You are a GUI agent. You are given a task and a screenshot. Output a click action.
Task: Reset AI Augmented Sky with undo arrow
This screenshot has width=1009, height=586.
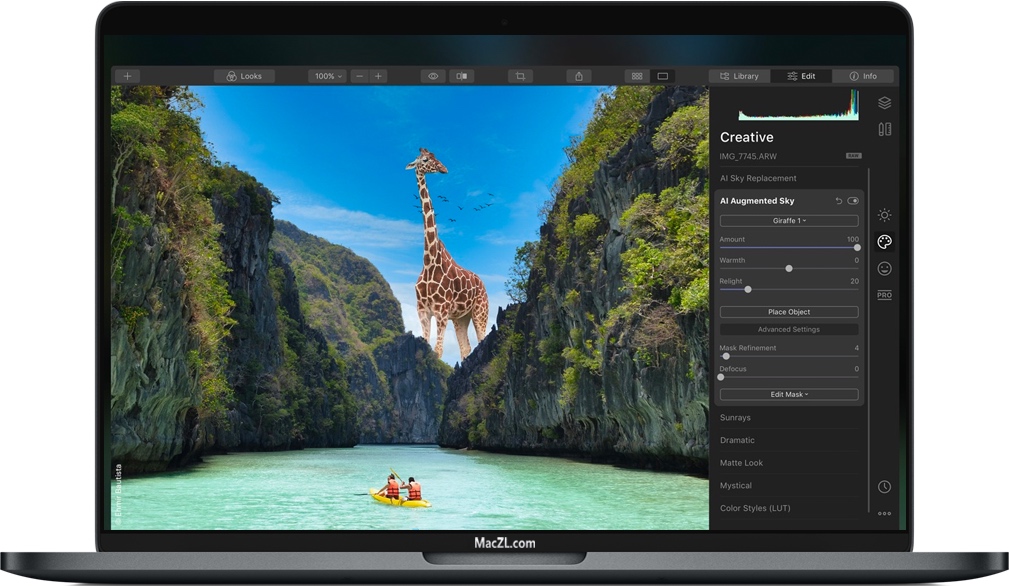(x=838, y=201)
